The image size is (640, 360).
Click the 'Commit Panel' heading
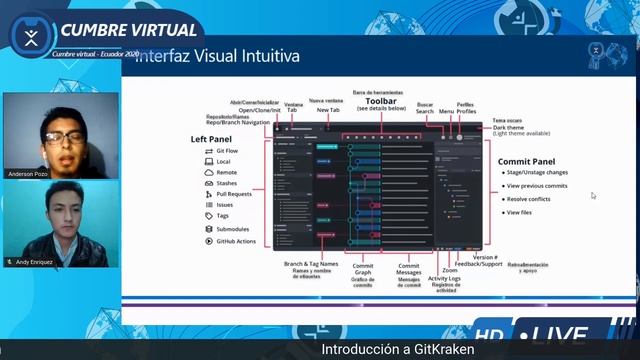click(527, 162)
